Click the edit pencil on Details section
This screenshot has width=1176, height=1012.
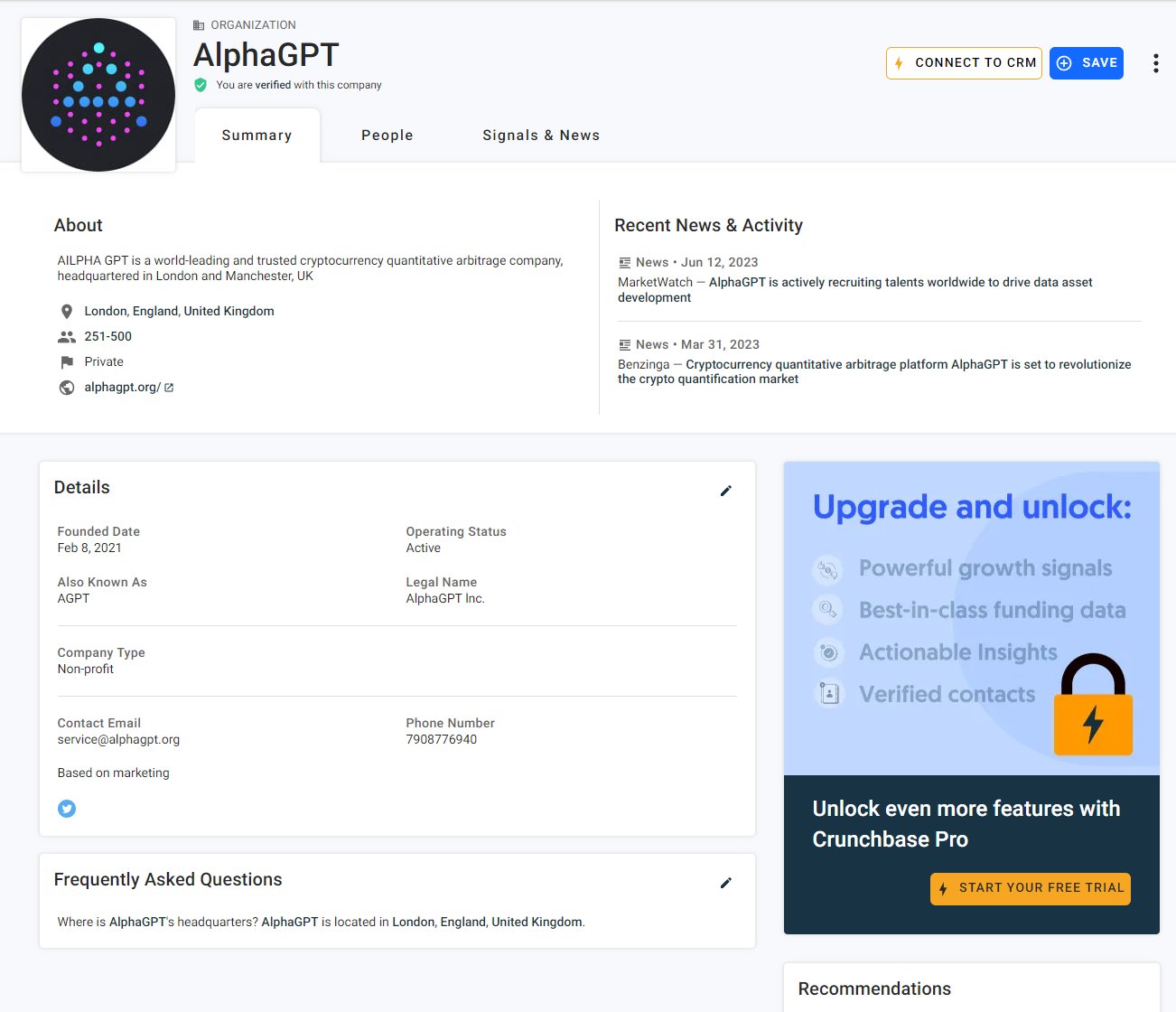725,491
